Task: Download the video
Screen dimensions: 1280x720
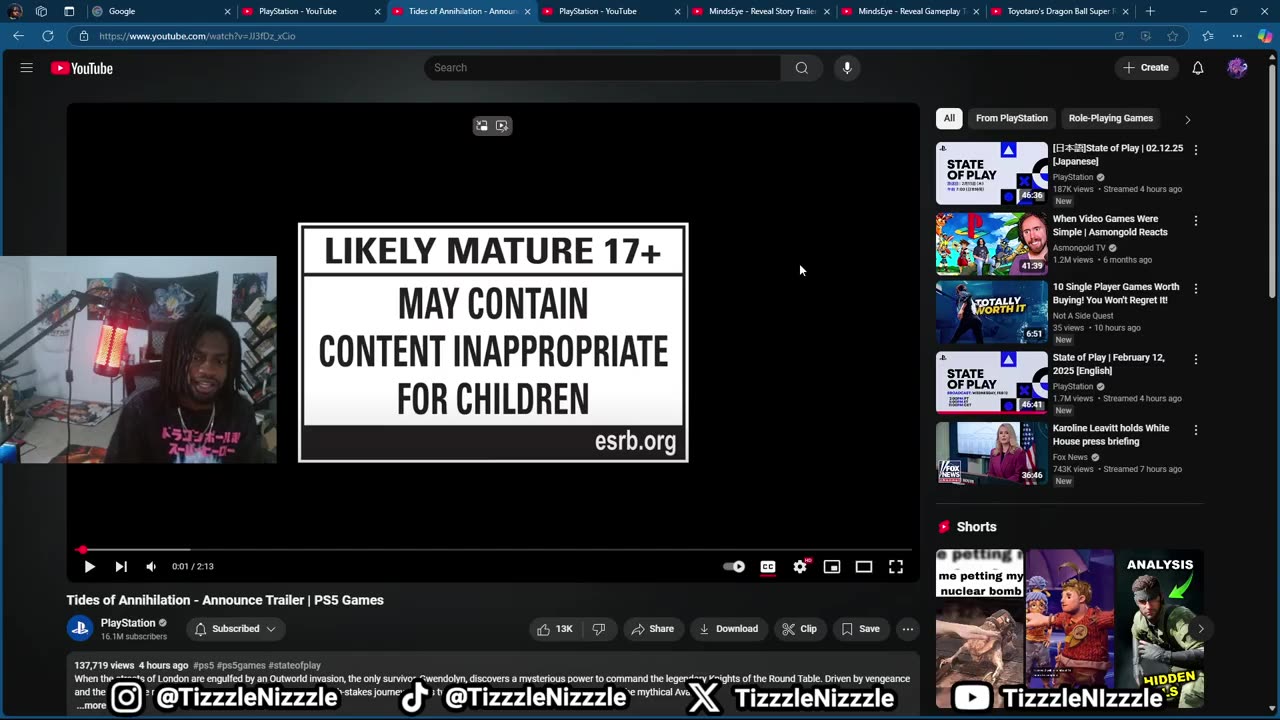Action: click(x=728, y=629)
